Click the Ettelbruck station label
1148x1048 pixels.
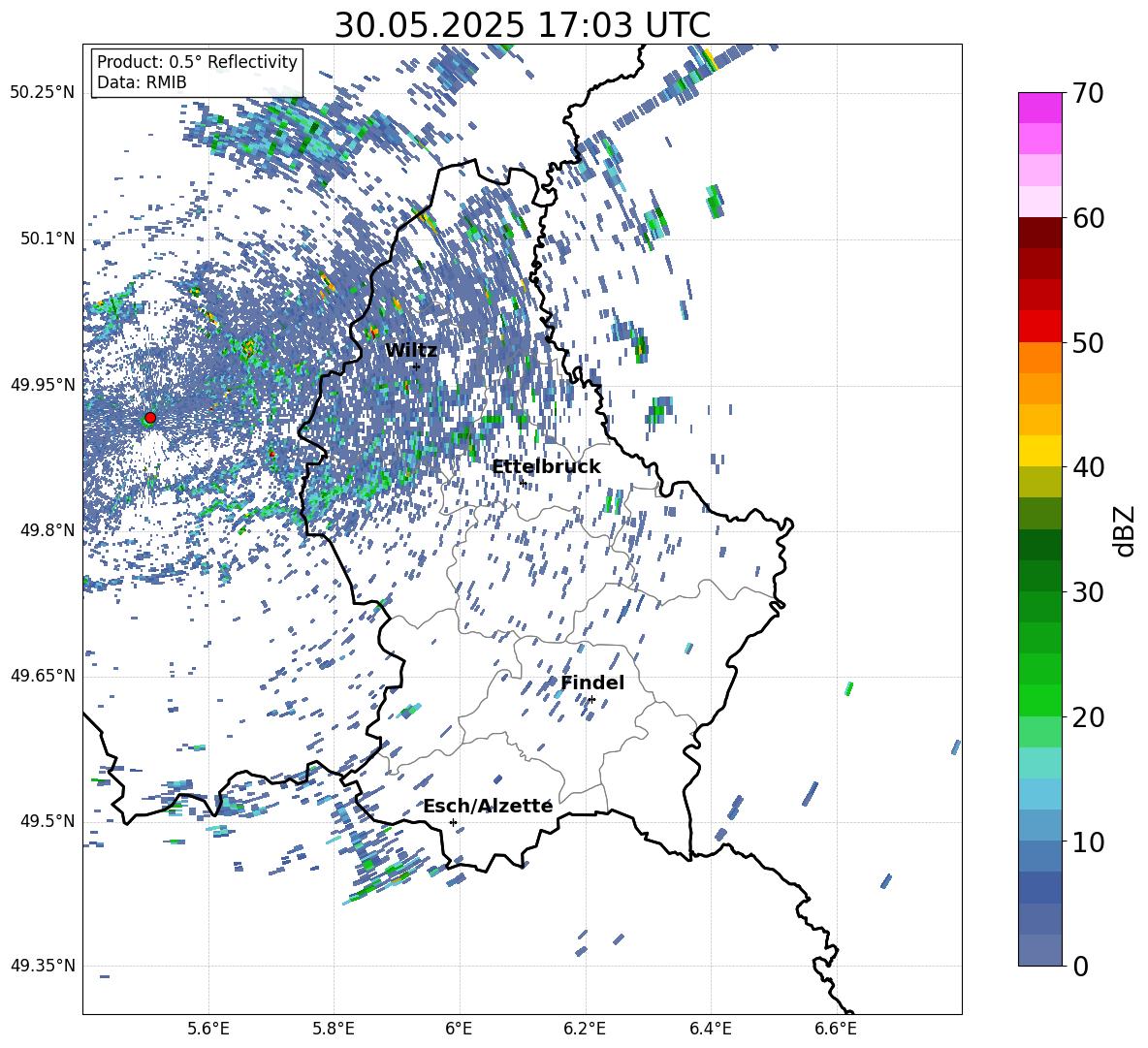[546, 467]
